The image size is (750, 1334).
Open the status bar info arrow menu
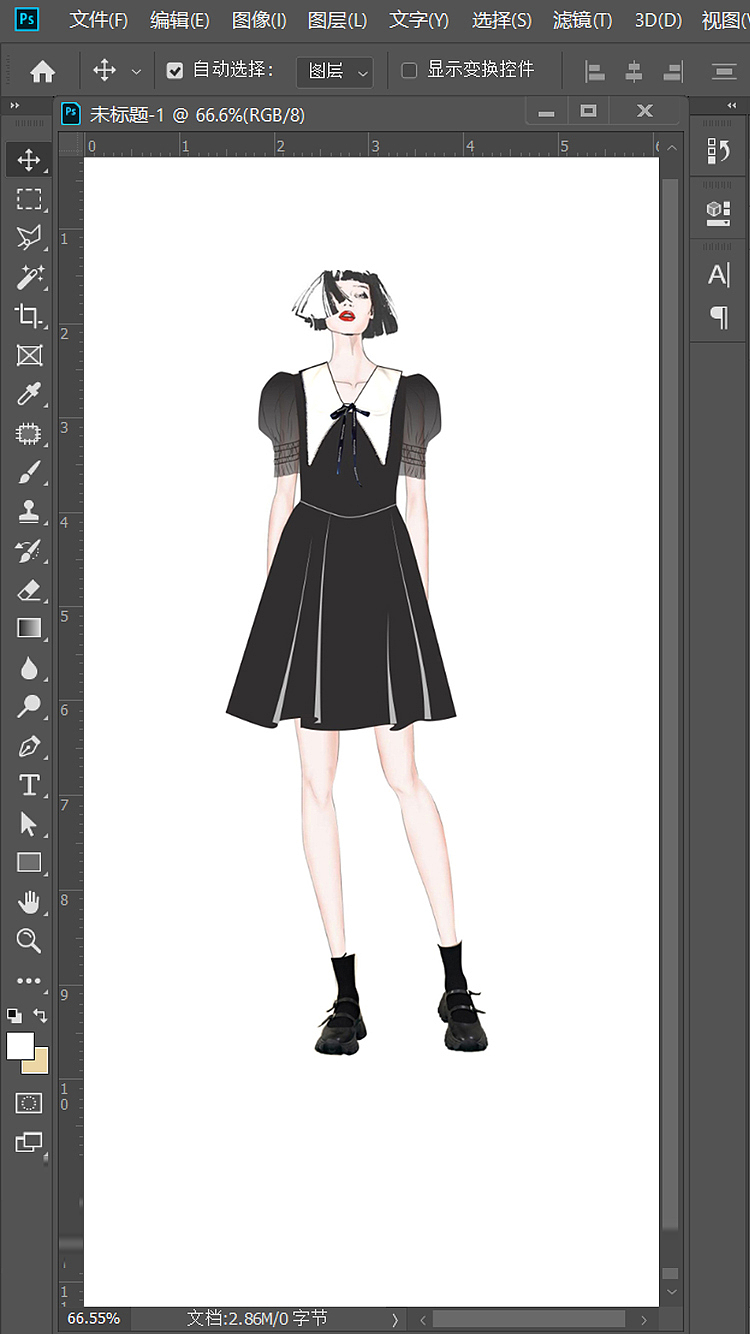pyautogui.click(x=395, y=1319)
